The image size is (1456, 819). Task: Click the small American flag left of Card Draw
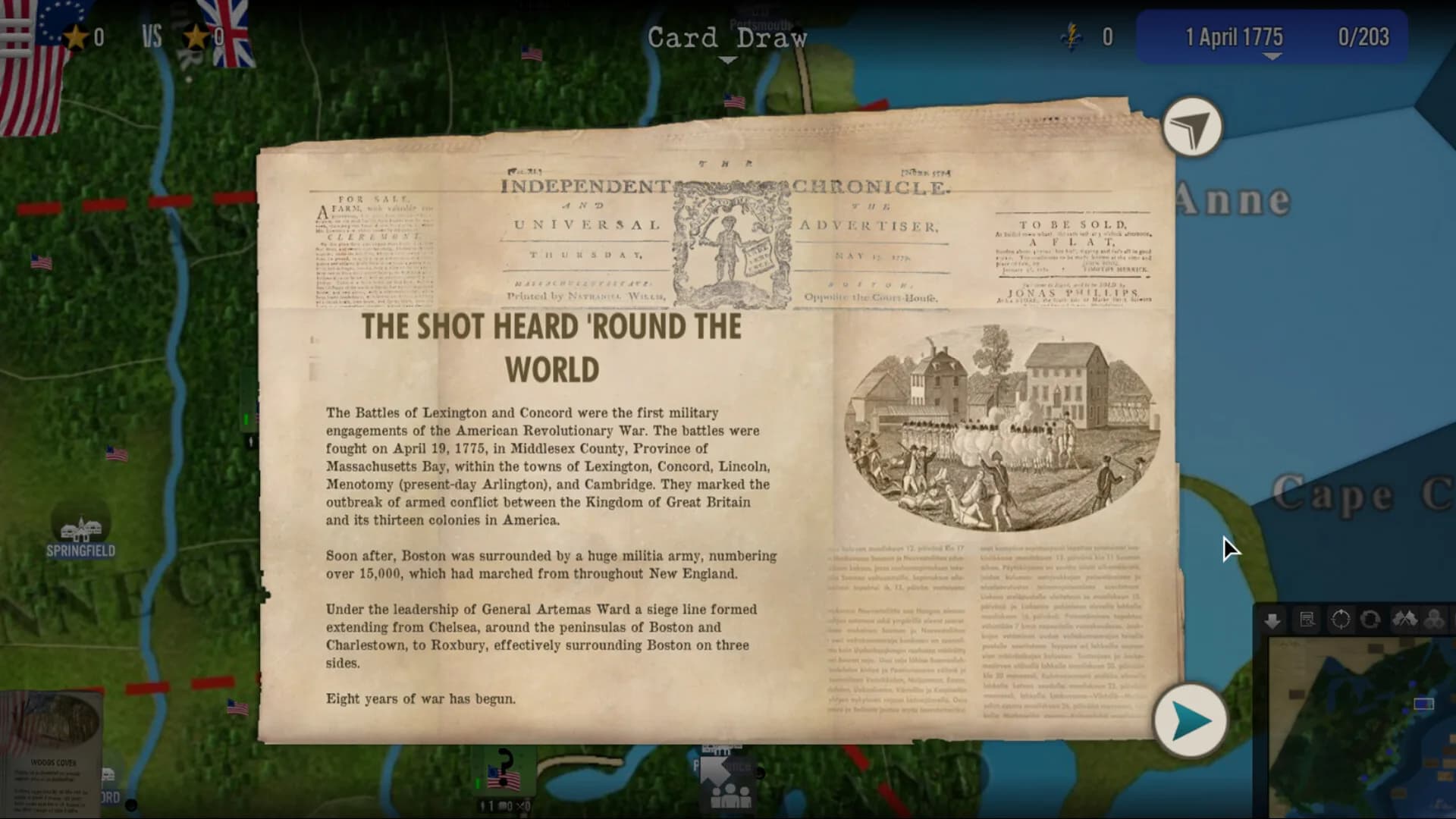(532, 53)
